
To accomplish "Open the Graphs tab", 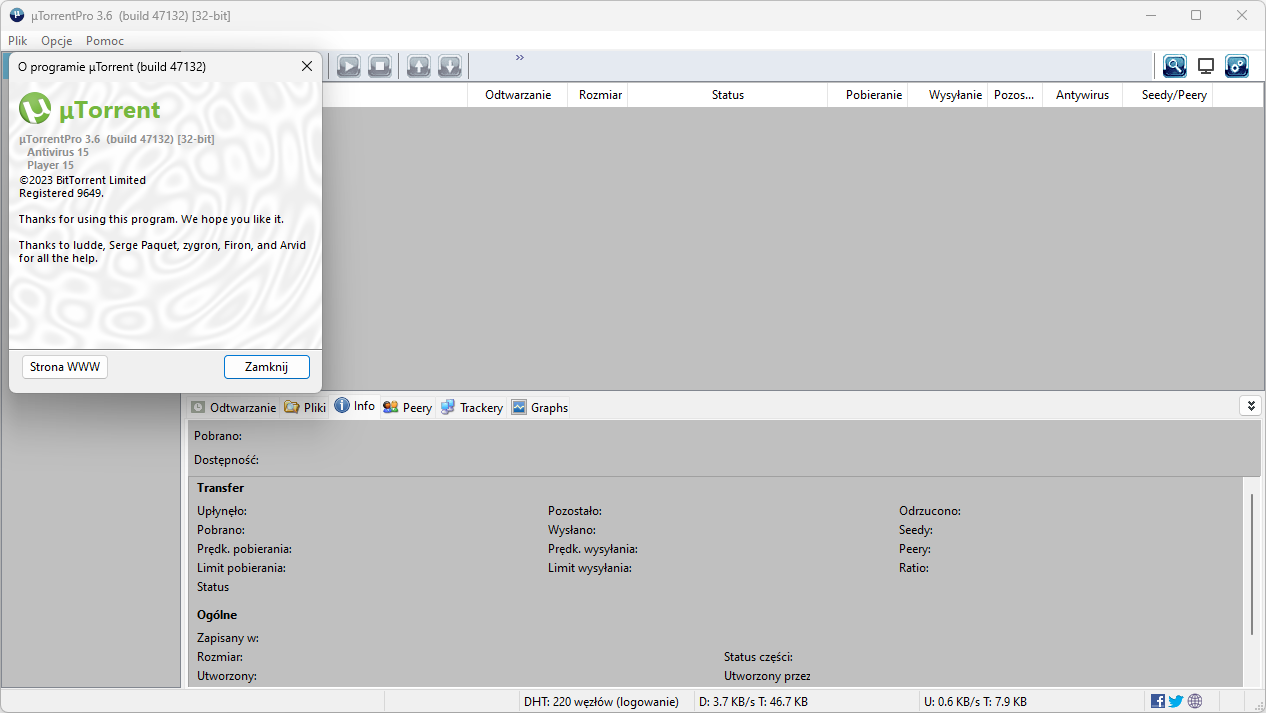I will pyautogui.click(x=540, y=407).
